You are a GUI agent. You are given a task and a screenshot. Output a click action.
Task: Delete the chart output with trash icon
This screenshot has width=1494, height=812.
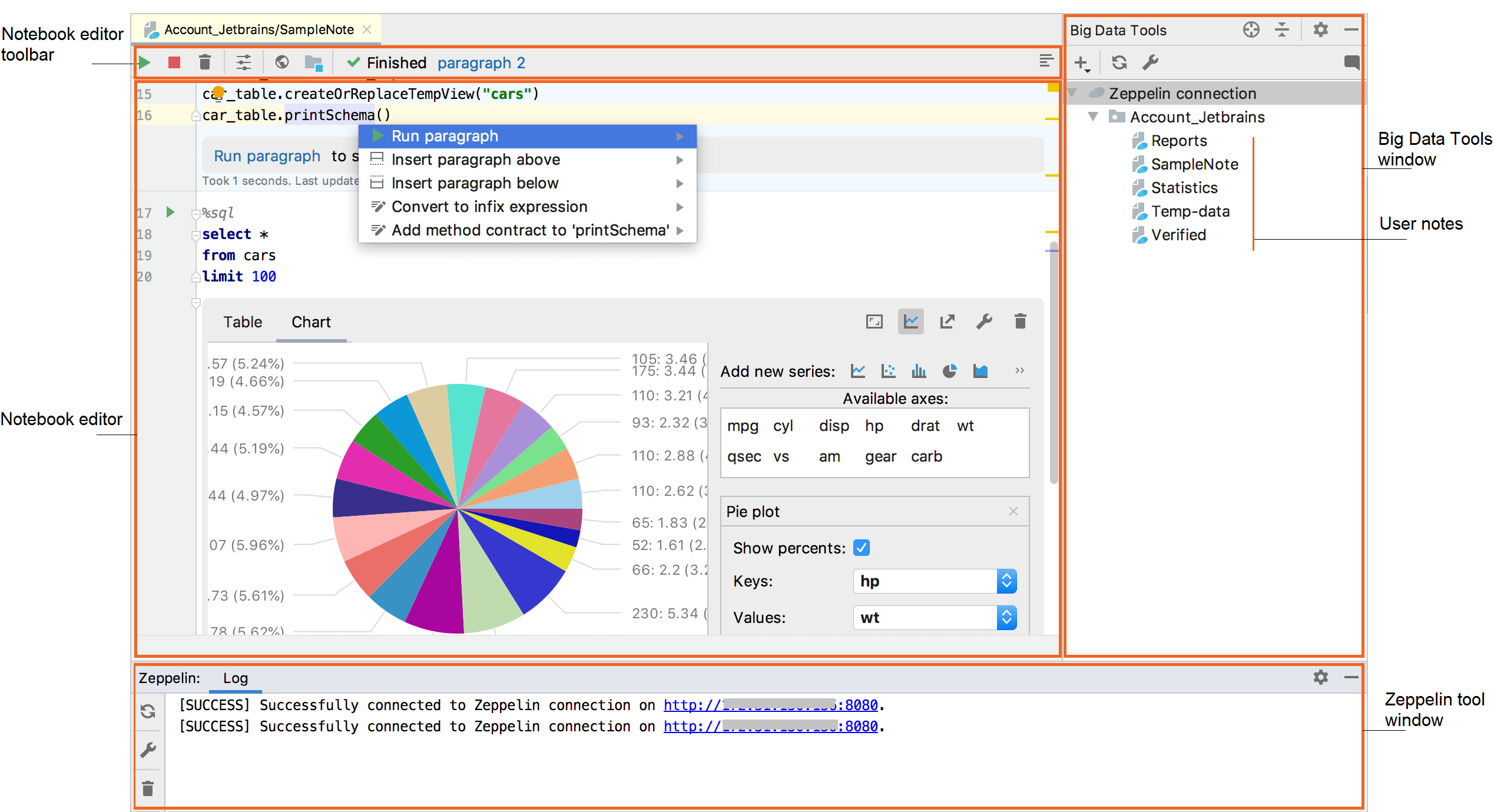click(x=1021, y=322)
